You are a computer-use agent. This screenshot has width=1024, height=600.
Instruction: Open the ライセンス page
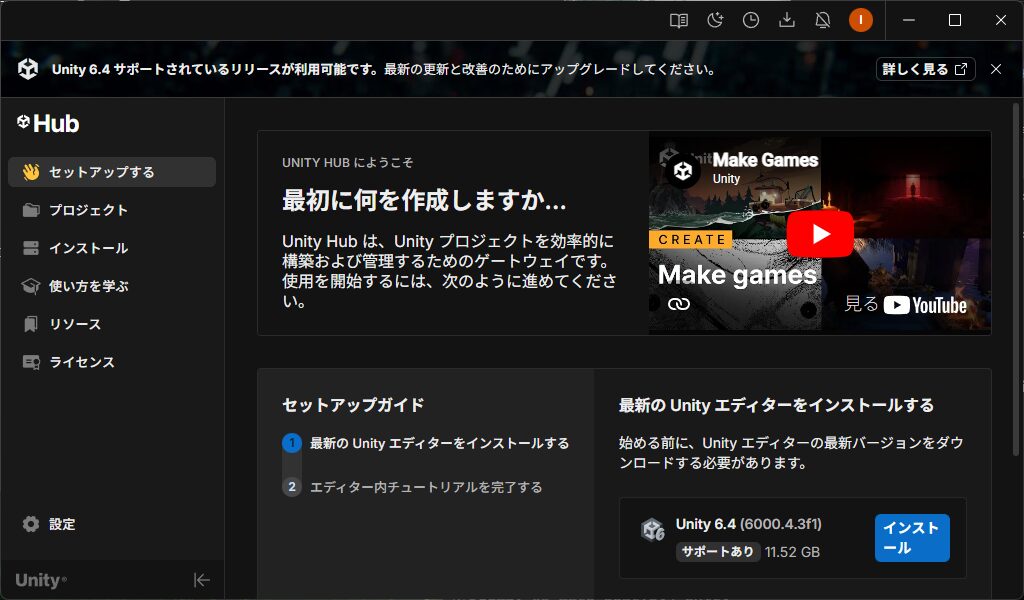(x=82, y=362)
